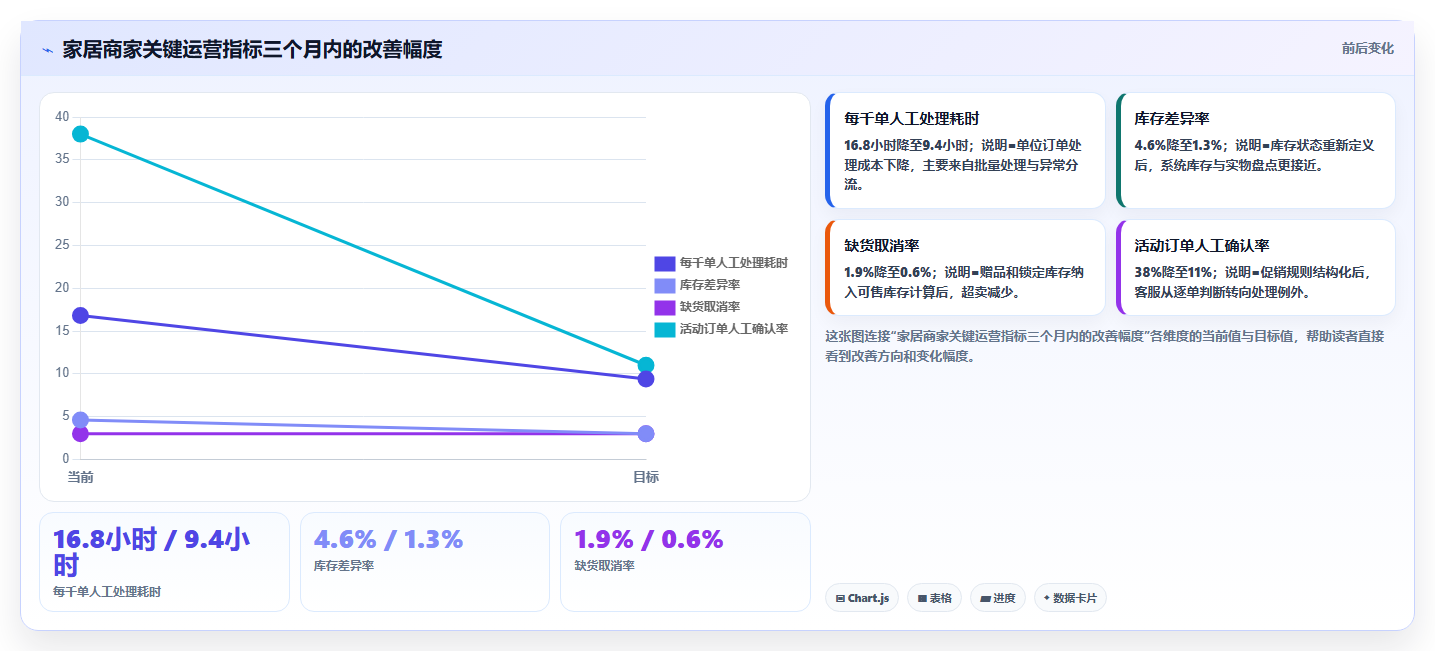Click the light-blue data point on 目标
Screen dimensions: 1435x651
click(x=646, y=434)
